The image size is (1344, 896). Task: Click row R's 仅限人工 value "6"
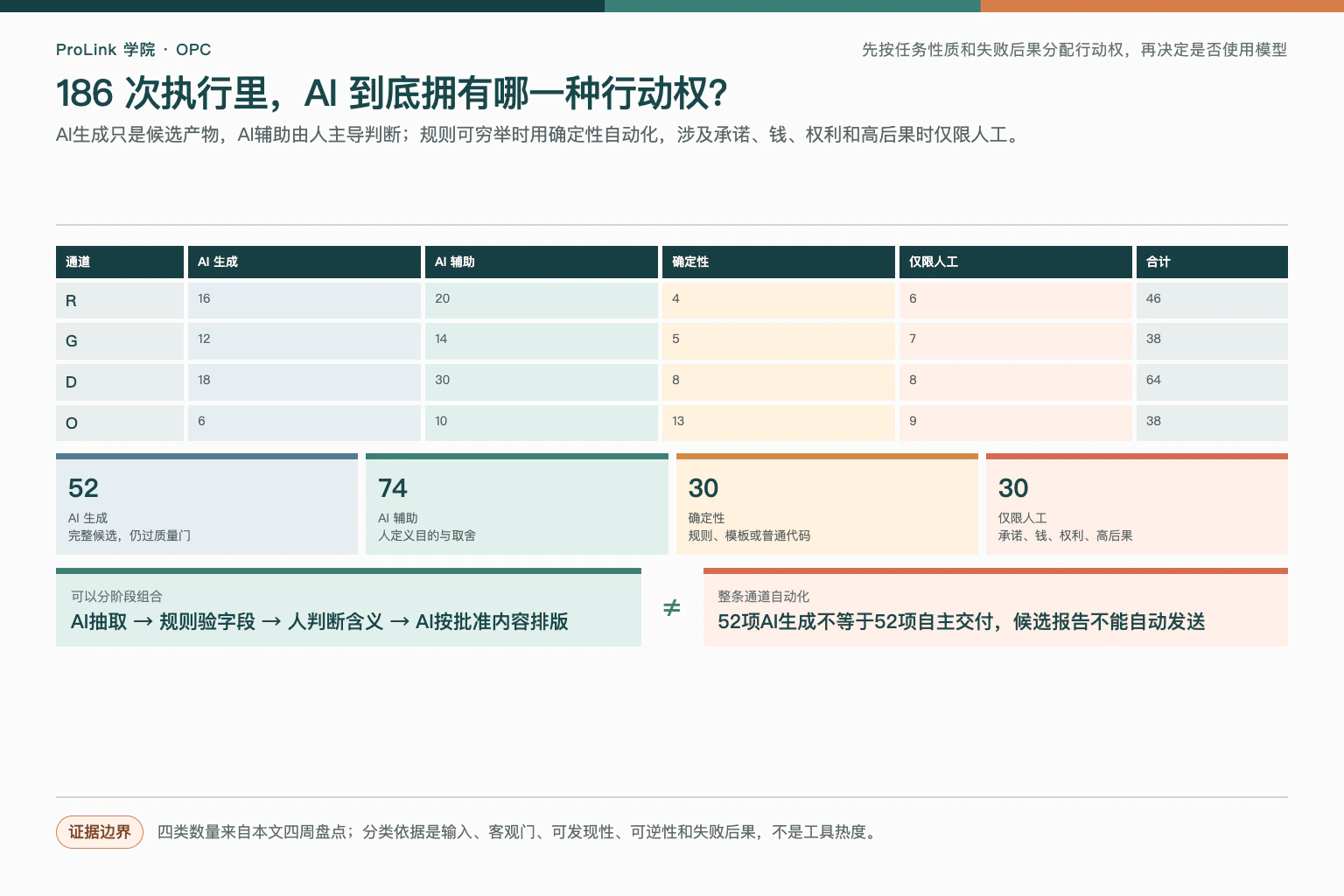[913, 298]
